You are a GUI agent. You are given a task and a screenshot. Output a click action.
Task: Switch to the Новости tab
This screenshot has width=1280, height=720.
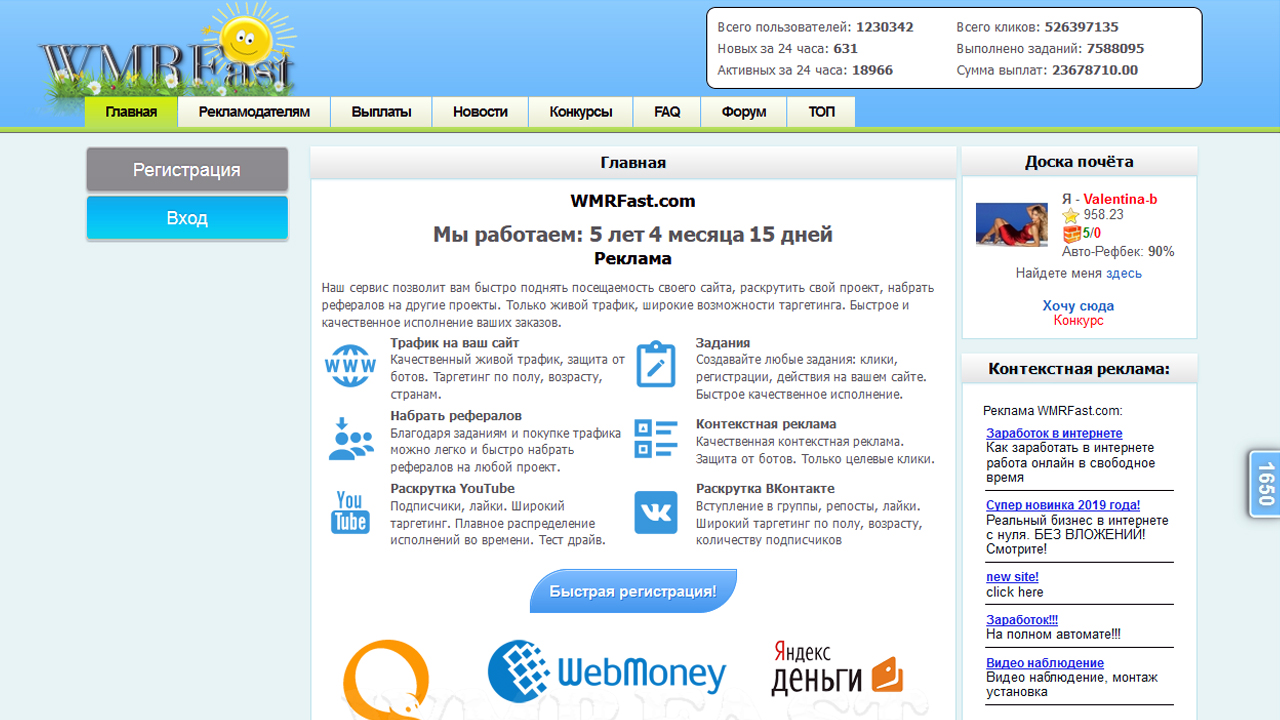tap(480, 112)
